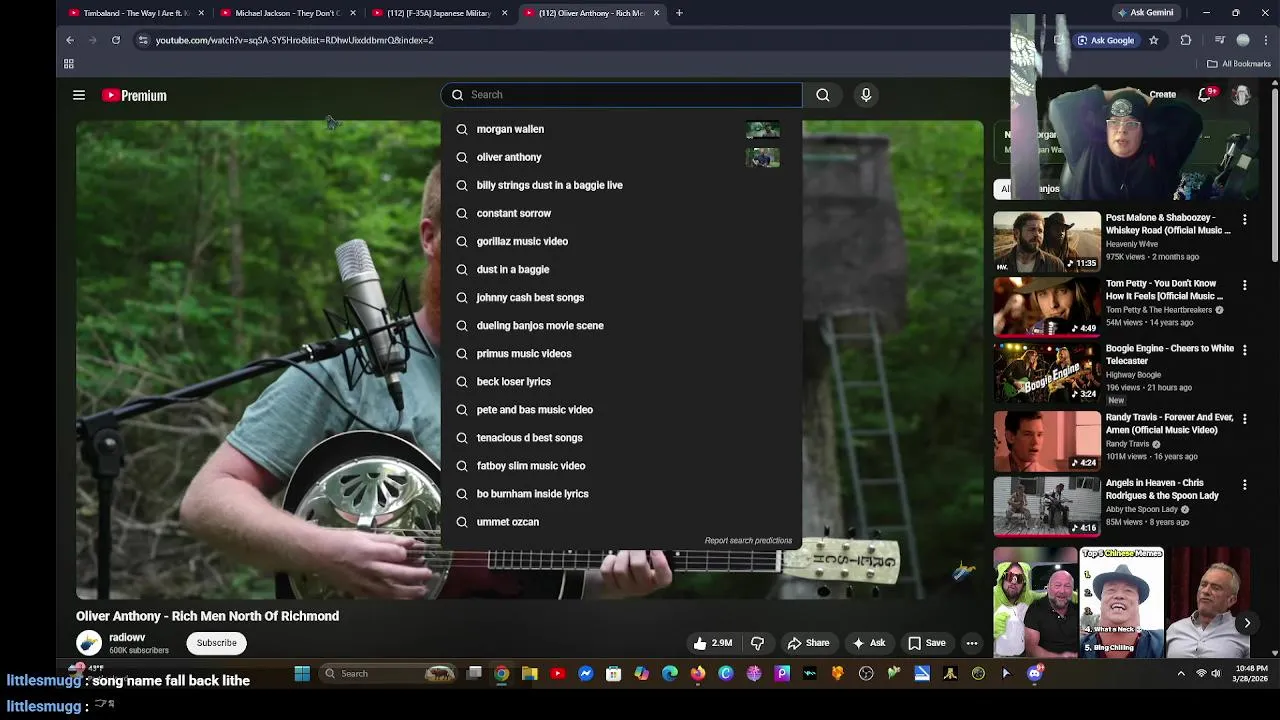Choose 'gorillaz music video' suggestion

621,241
